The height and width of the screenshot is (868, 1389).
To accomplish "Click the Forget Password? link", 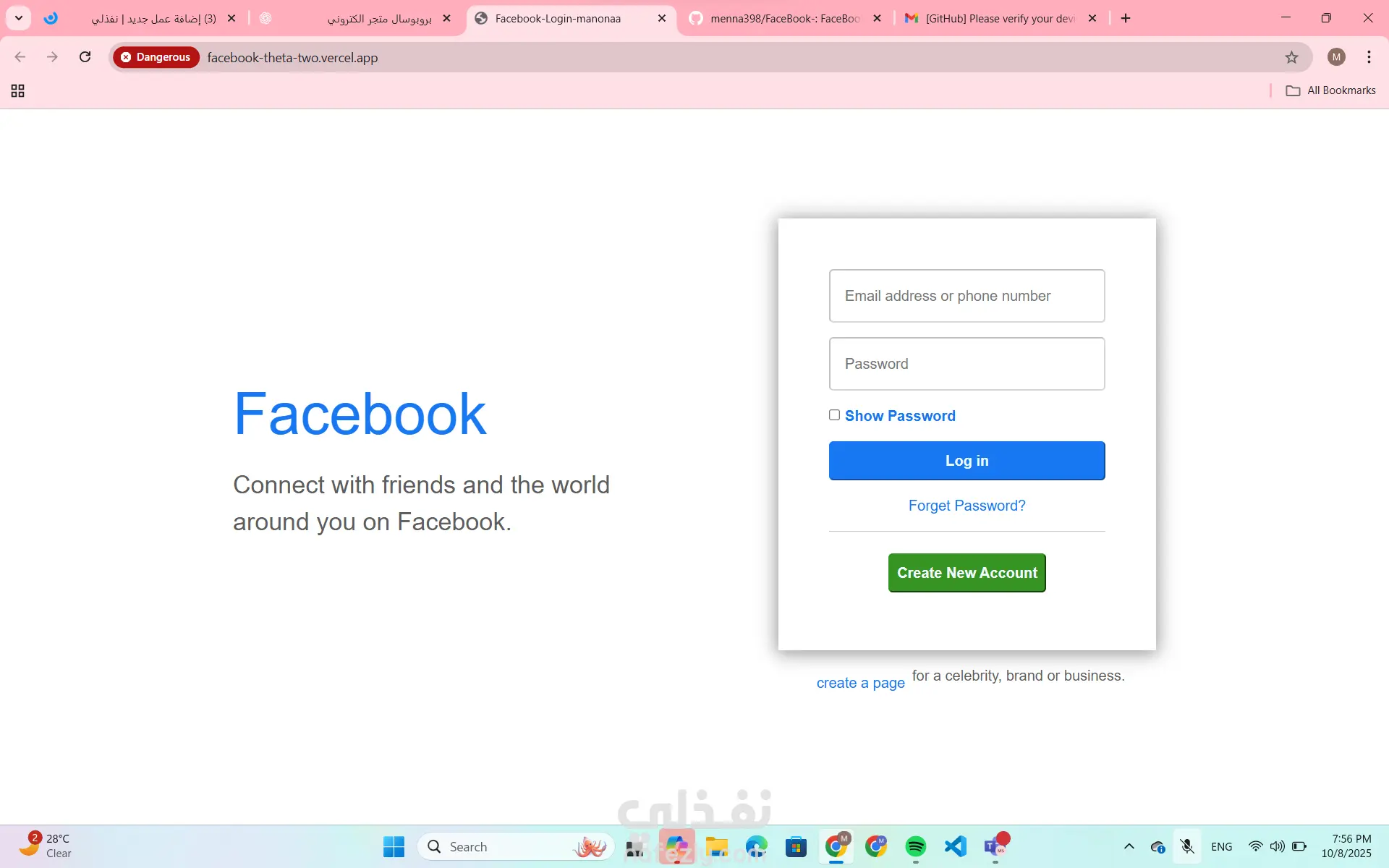I will tap(967, 506).
